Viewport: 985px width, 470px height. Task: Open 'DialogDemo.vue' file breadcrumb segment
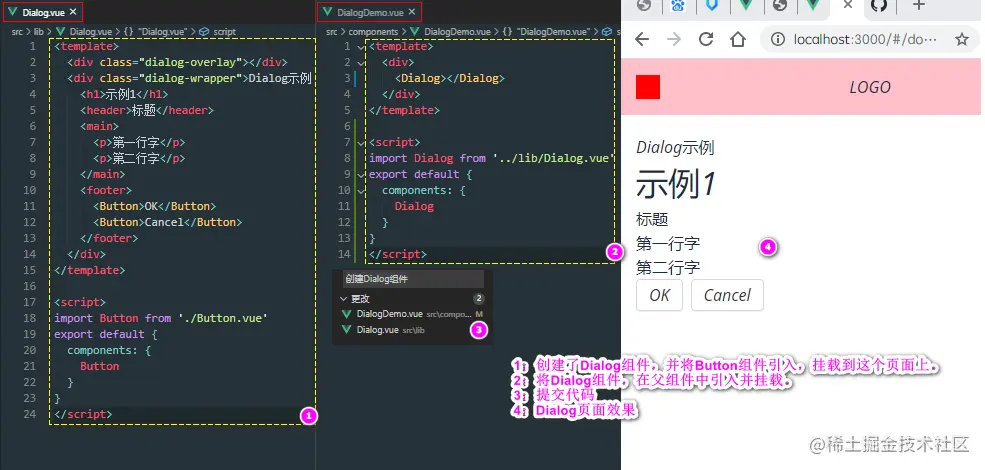click(457, 31)
